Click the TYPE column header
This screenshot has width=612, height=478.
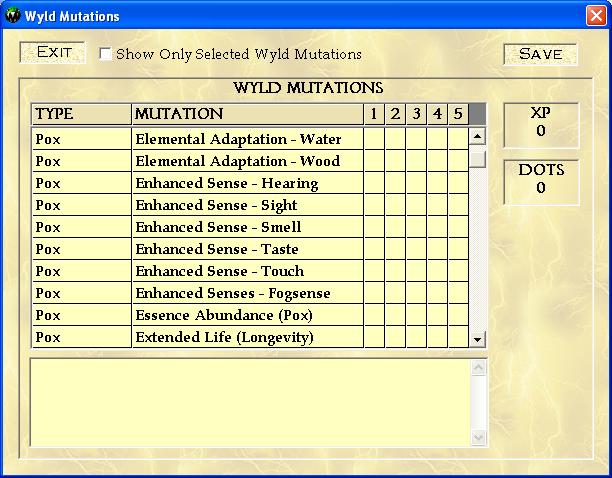click(82, 114)
